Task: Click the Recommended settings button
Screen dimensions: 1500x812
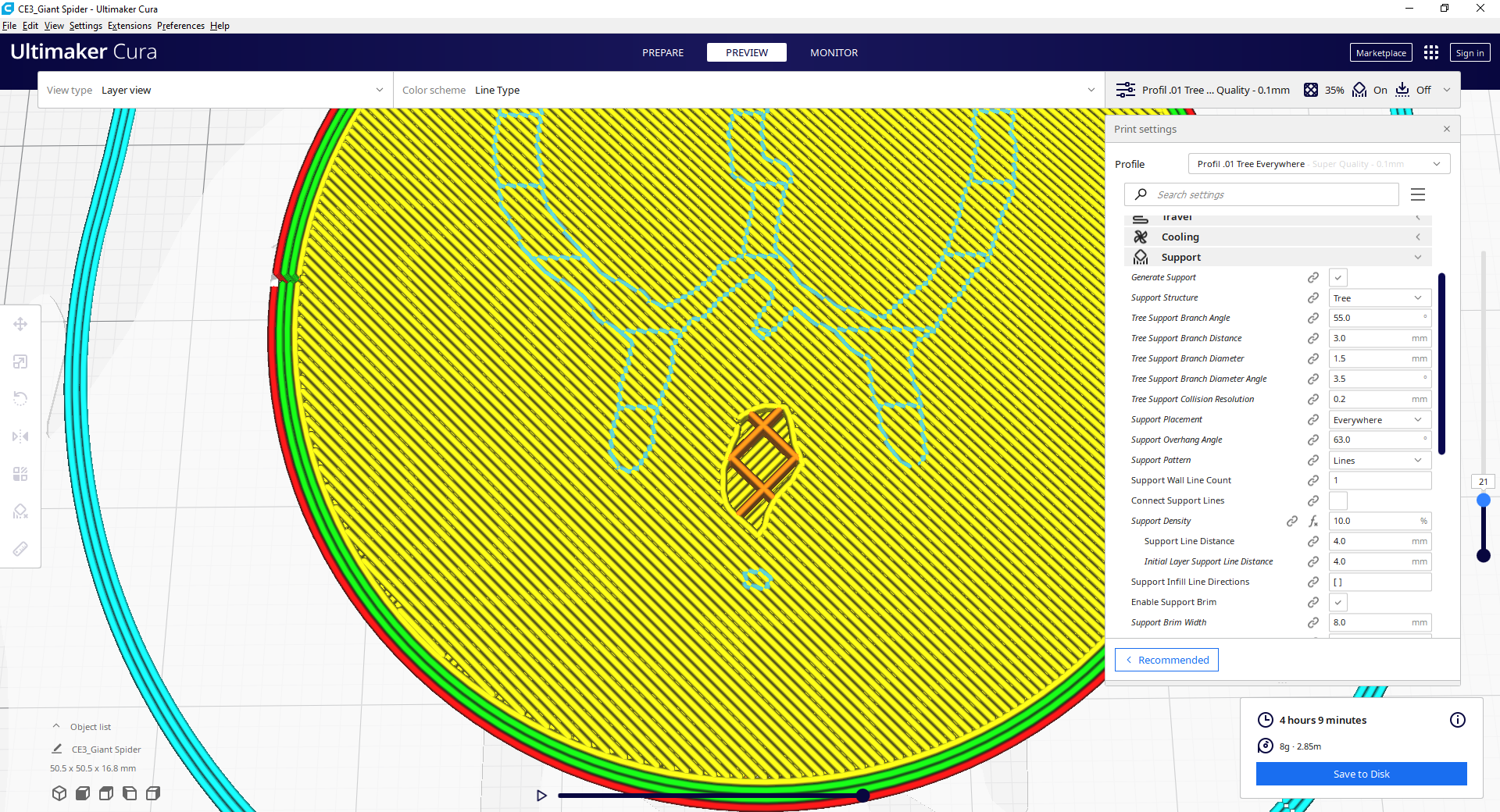Action: 1166,660
